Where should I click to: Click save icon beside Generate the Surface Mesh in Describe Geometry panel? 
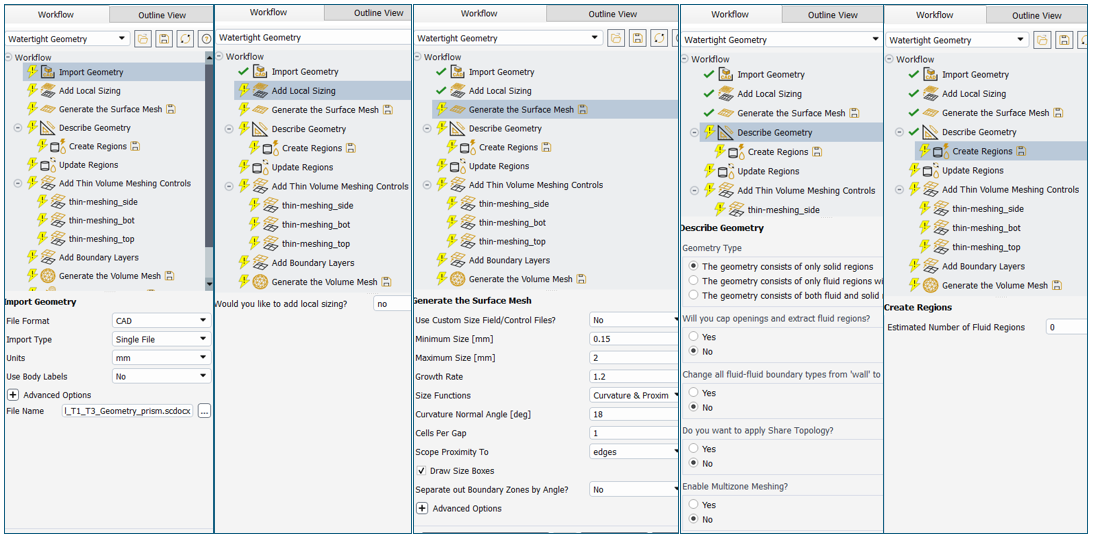855,113
